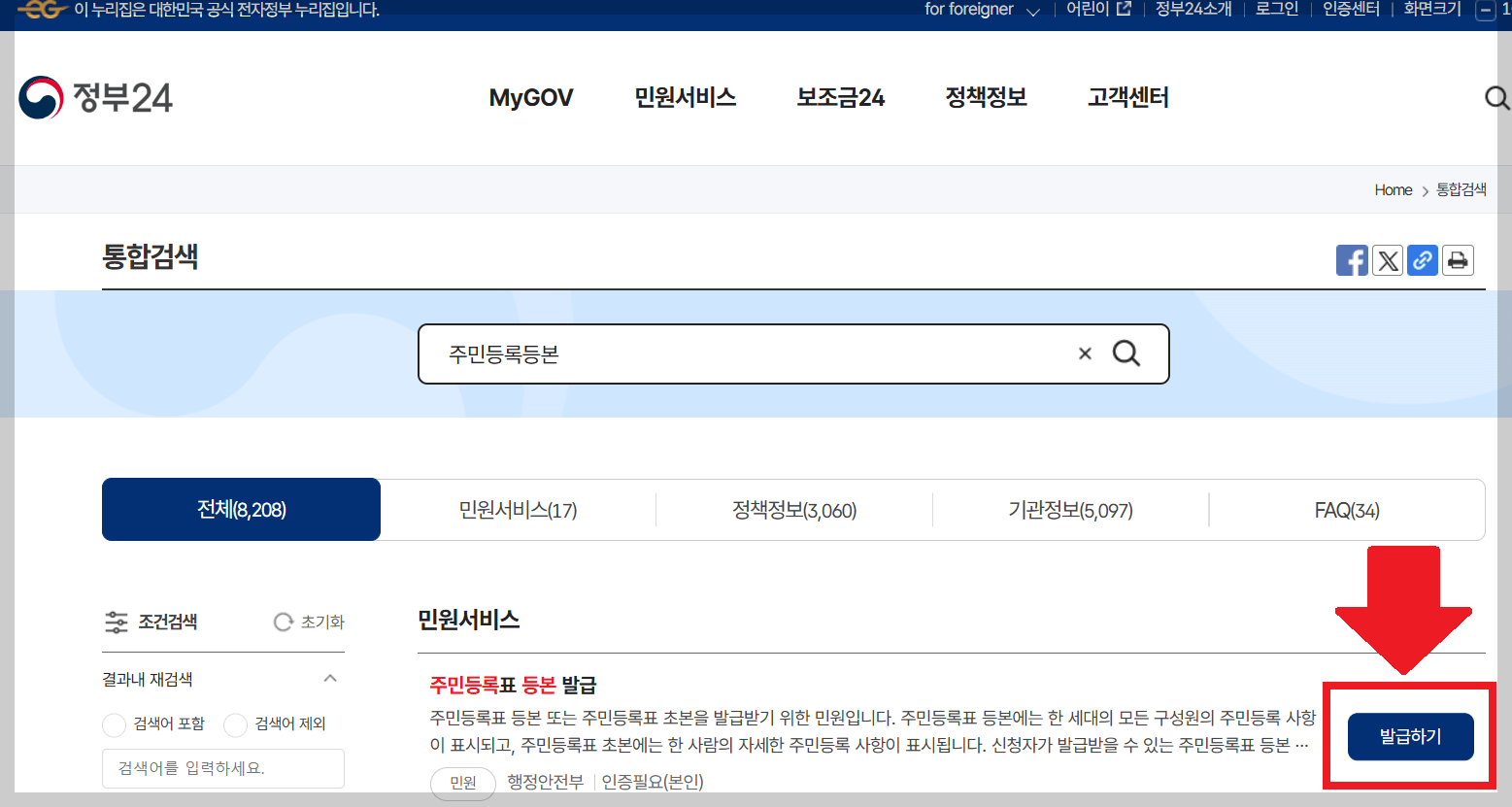Image resolution: width=1512 pixels, height=807 pixels.
Task: Click the Facebook share icon
Action: (x=1352, y=259)
